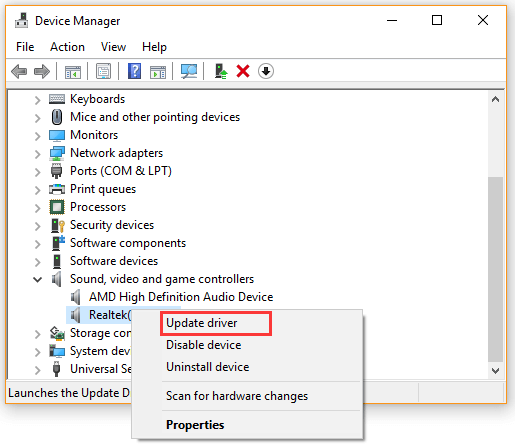Click the Back arrow toolbar icon

point(19,71)
